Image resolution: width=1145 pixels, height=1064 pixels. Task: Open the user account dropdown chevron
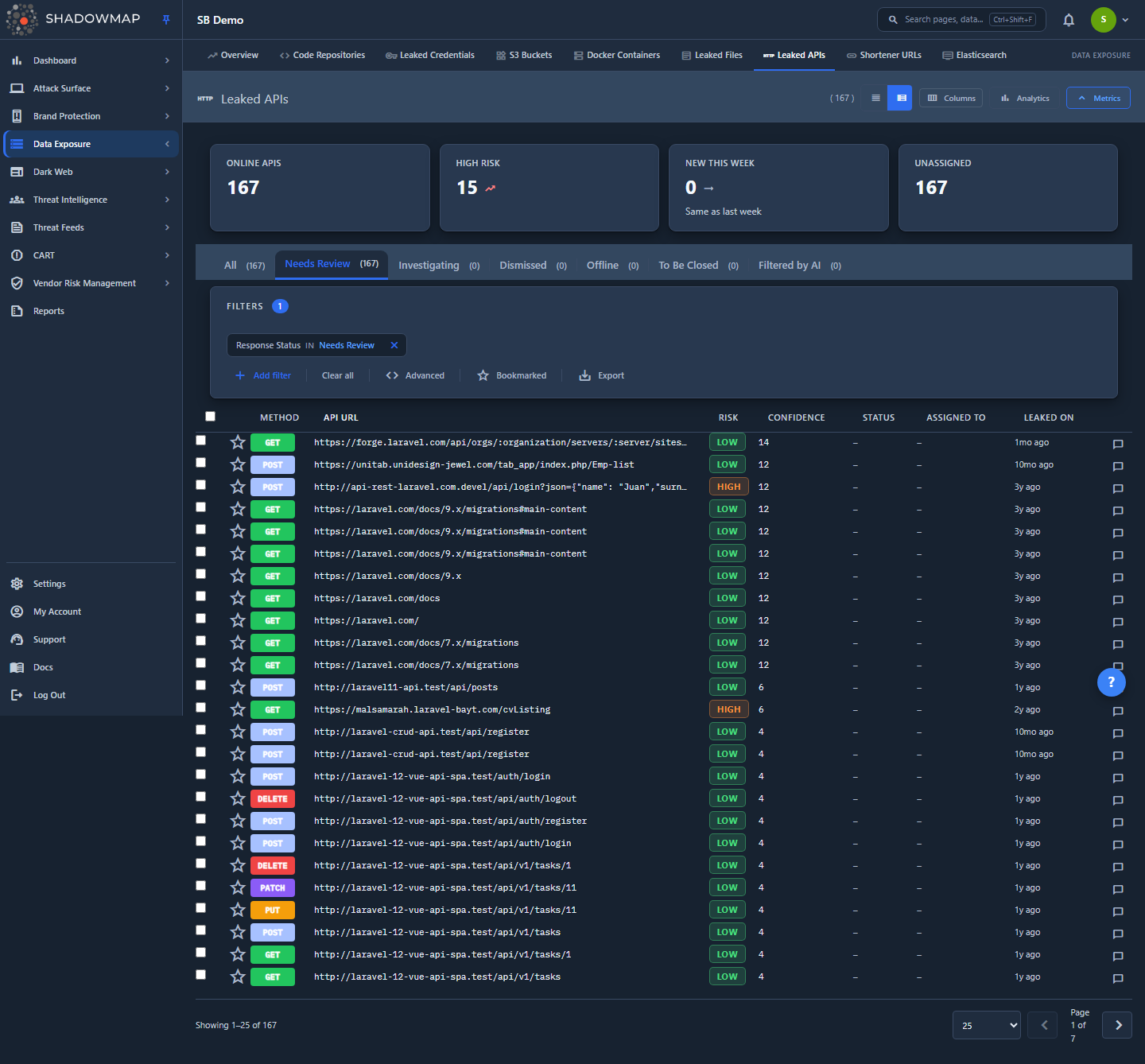pos(1125,20)
